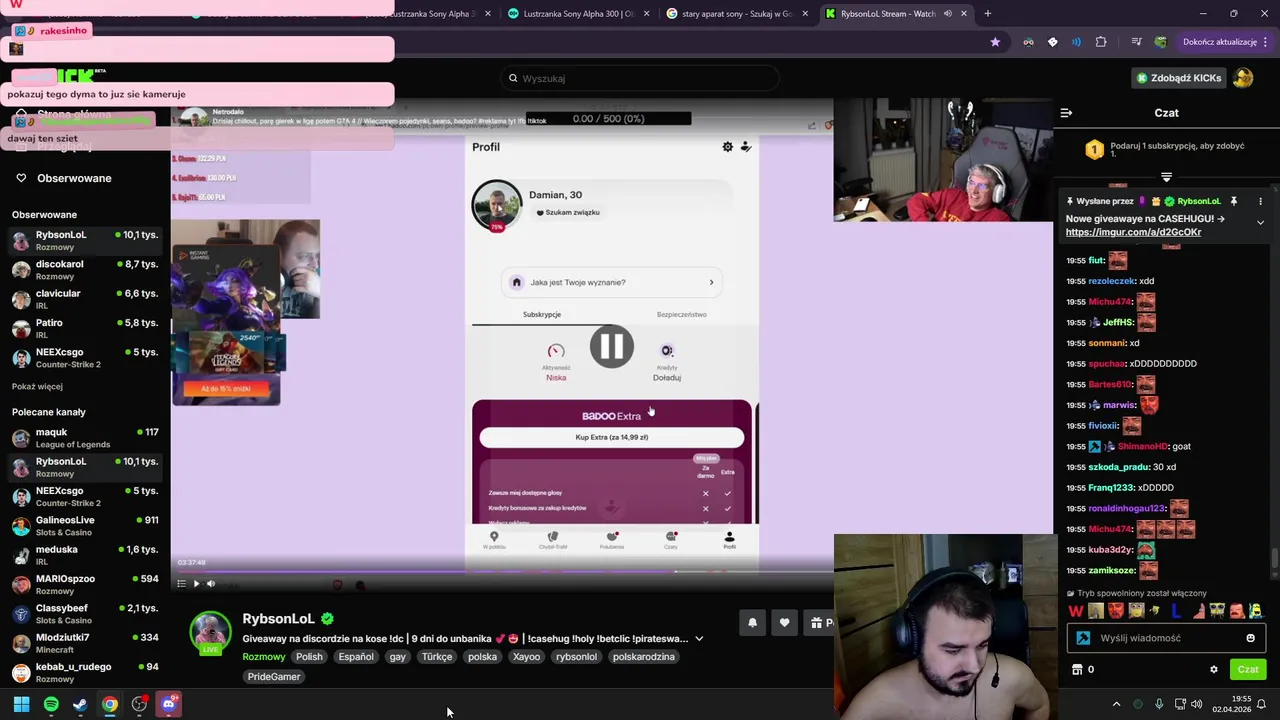Focus the Wyślij wiadomość chat input
1280x720 pixels.
coord(1168,638)
